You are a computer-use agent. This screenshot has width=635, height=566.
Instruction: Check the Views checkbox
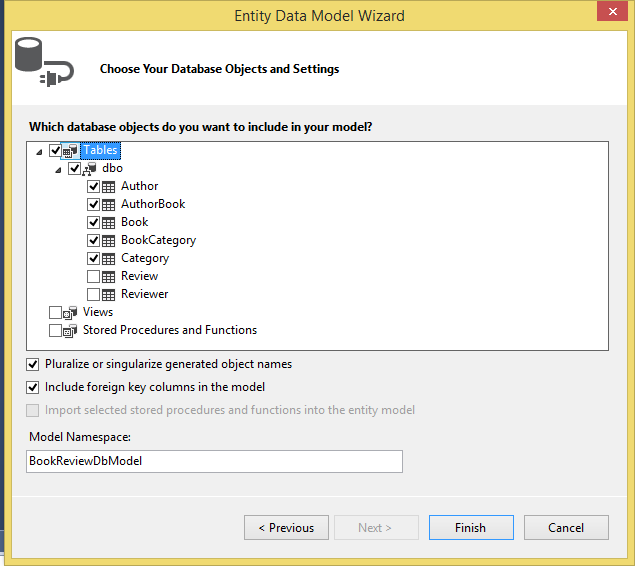(x=55, y=313)
